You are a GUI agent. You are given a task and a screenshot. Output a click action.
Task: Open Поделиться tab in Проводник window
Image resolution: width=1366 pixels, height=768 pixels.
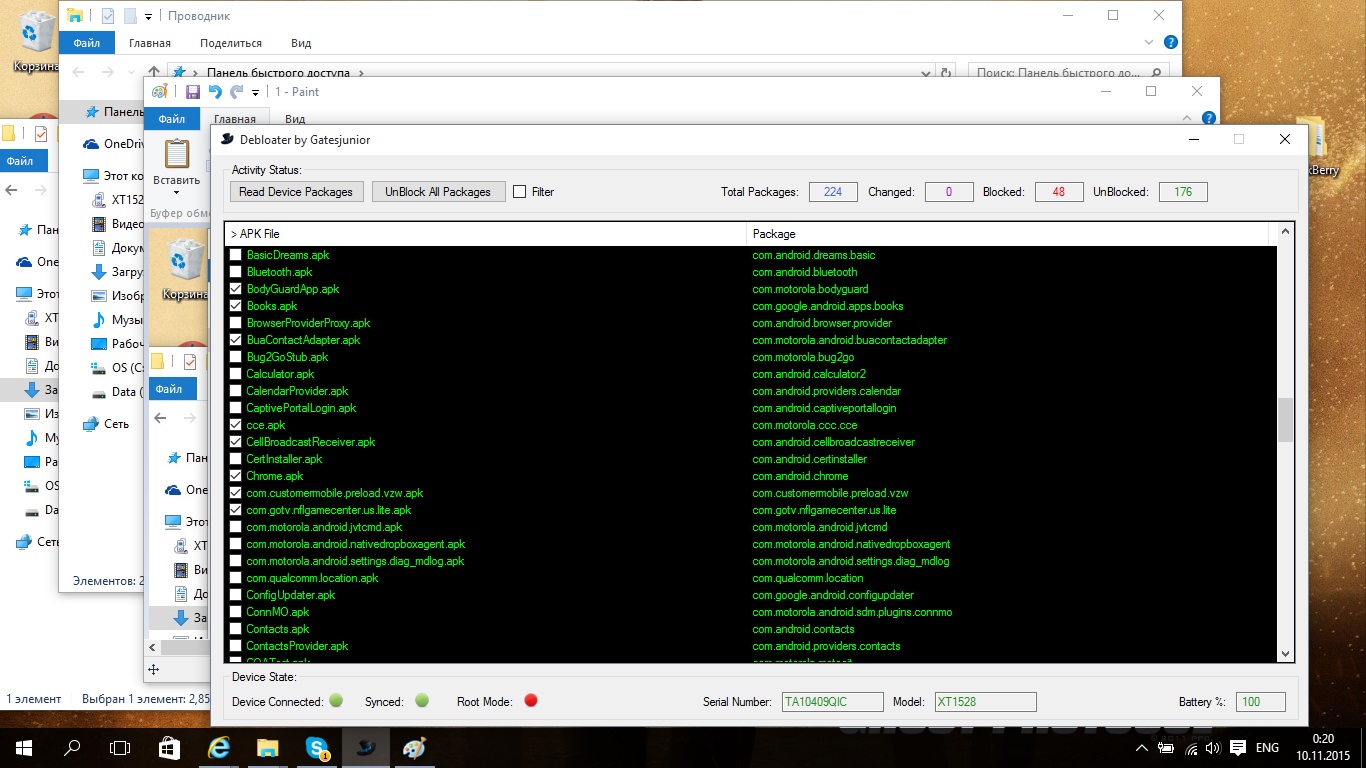(231, 43)
